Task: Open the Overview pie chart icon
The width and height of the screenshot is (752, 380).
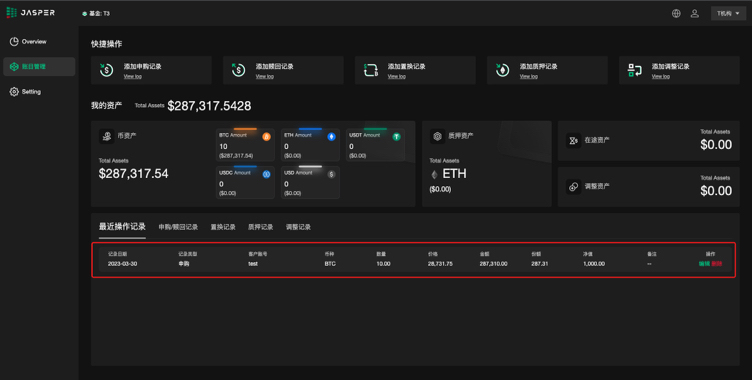Action: [x=14, y=42]
